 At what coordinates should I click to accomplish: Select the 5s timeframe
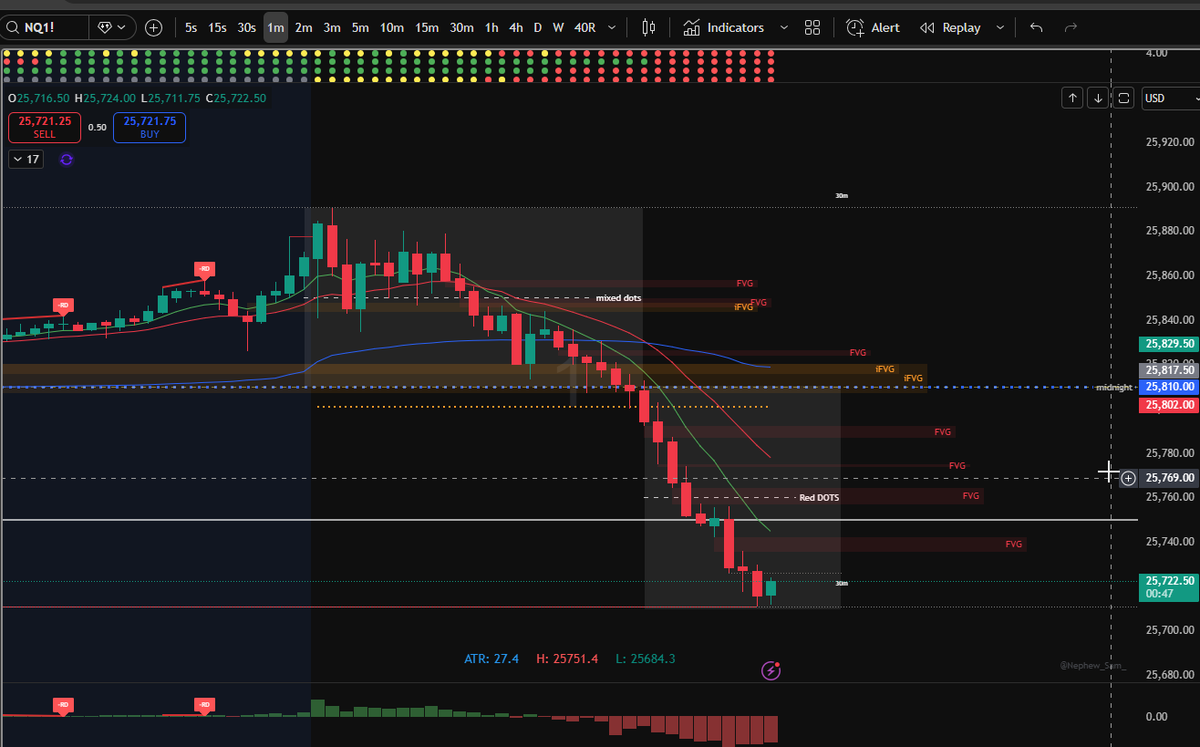[191, 28]
